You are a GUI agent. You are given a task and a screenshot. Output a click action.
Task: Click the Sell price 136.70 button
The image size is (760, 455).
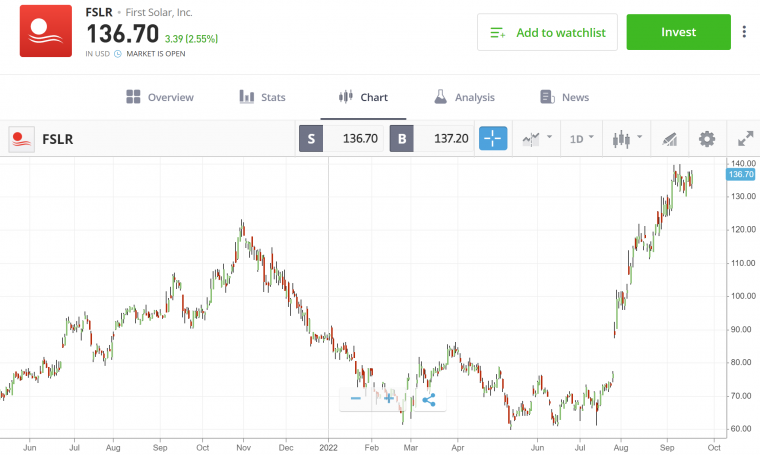341,139
